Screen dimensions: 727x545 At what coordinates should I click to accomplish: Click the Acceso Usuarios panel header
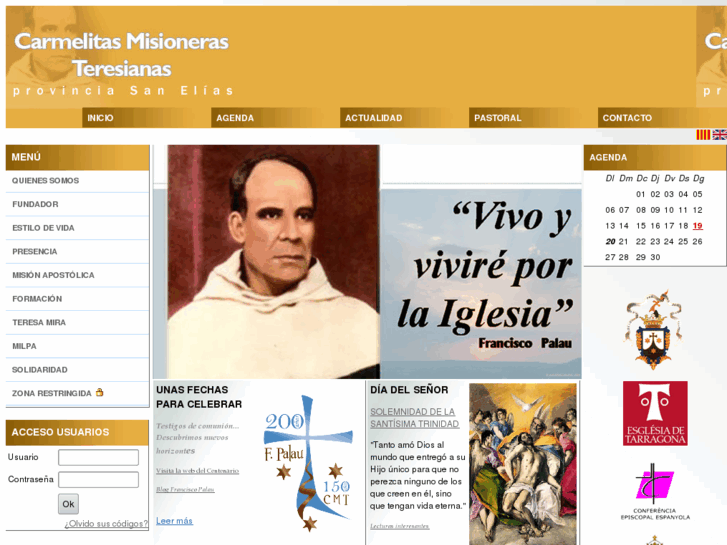[x=77, y=432]
